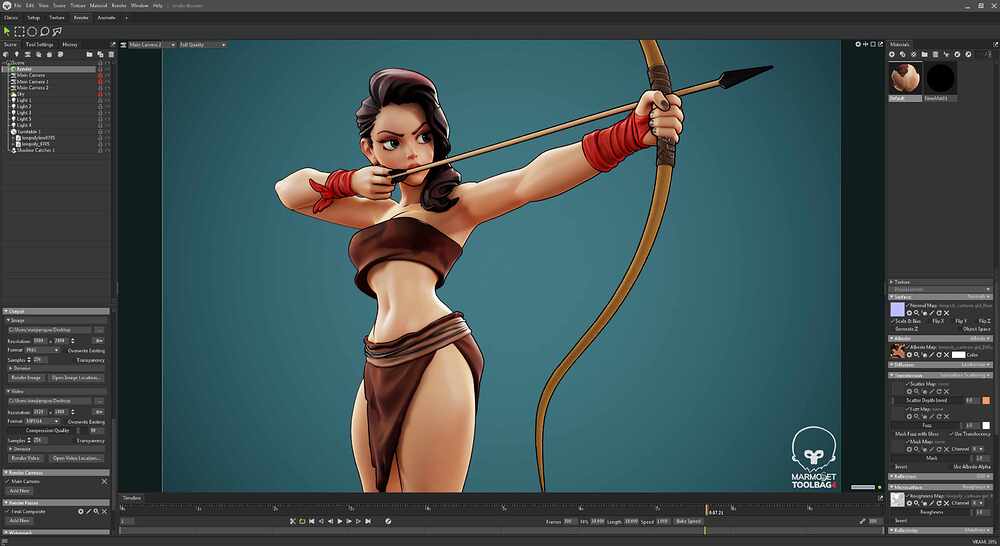Collapse the Microsurface section
Viewport: 1000px width, 546px height.
click(941, 487)
